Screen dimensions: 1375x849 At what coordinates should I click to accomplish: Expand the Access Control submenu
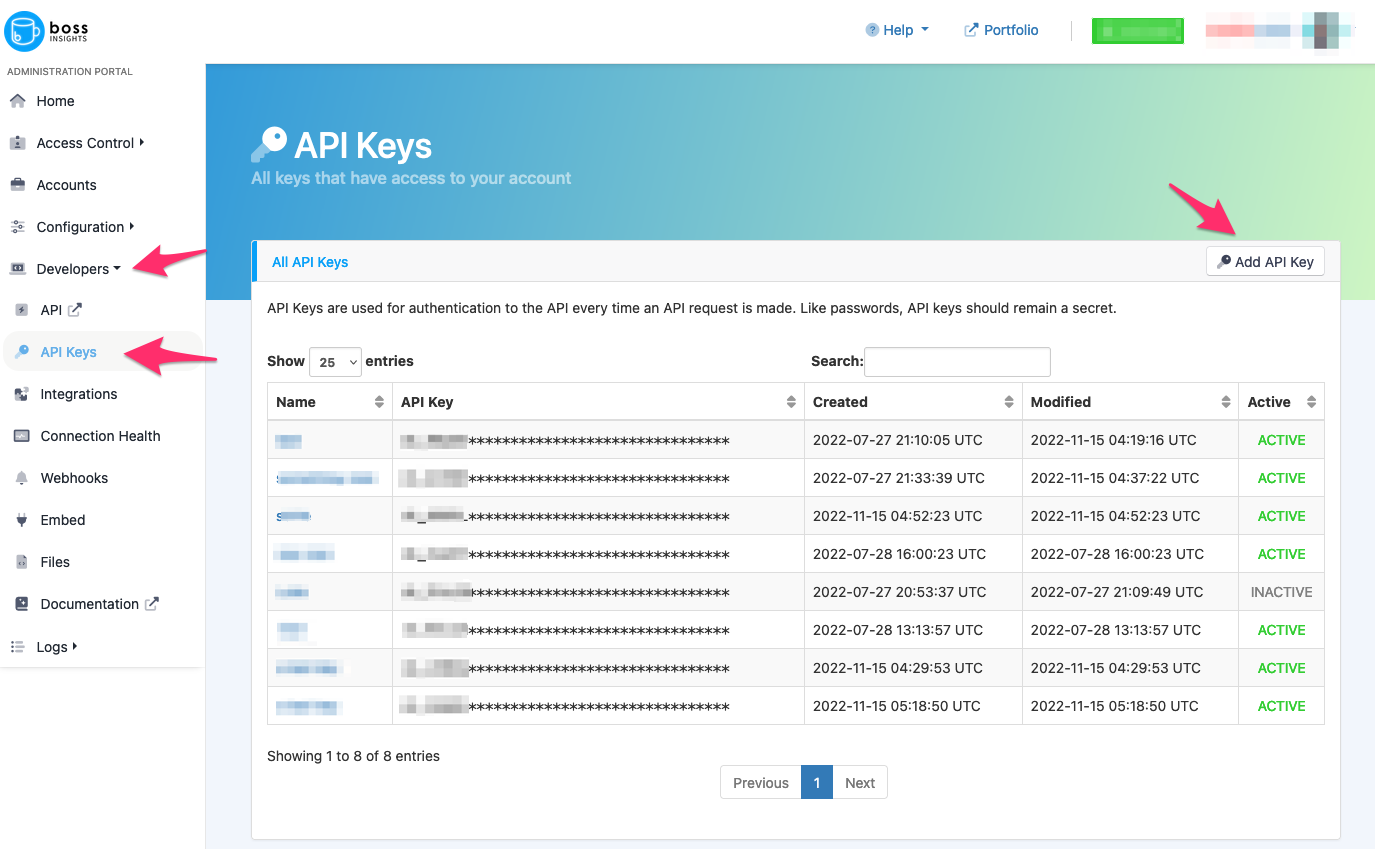click(x=91, y=143)
